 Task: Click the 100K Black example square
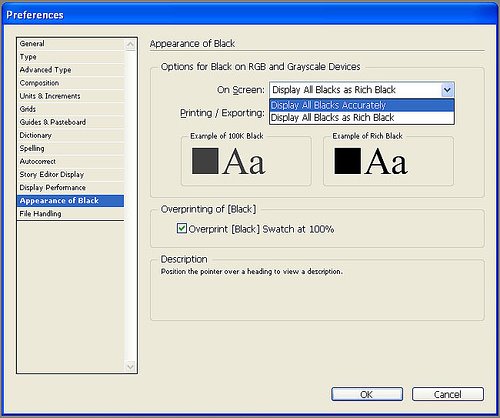pyautogui.click(x=205, y=161)
